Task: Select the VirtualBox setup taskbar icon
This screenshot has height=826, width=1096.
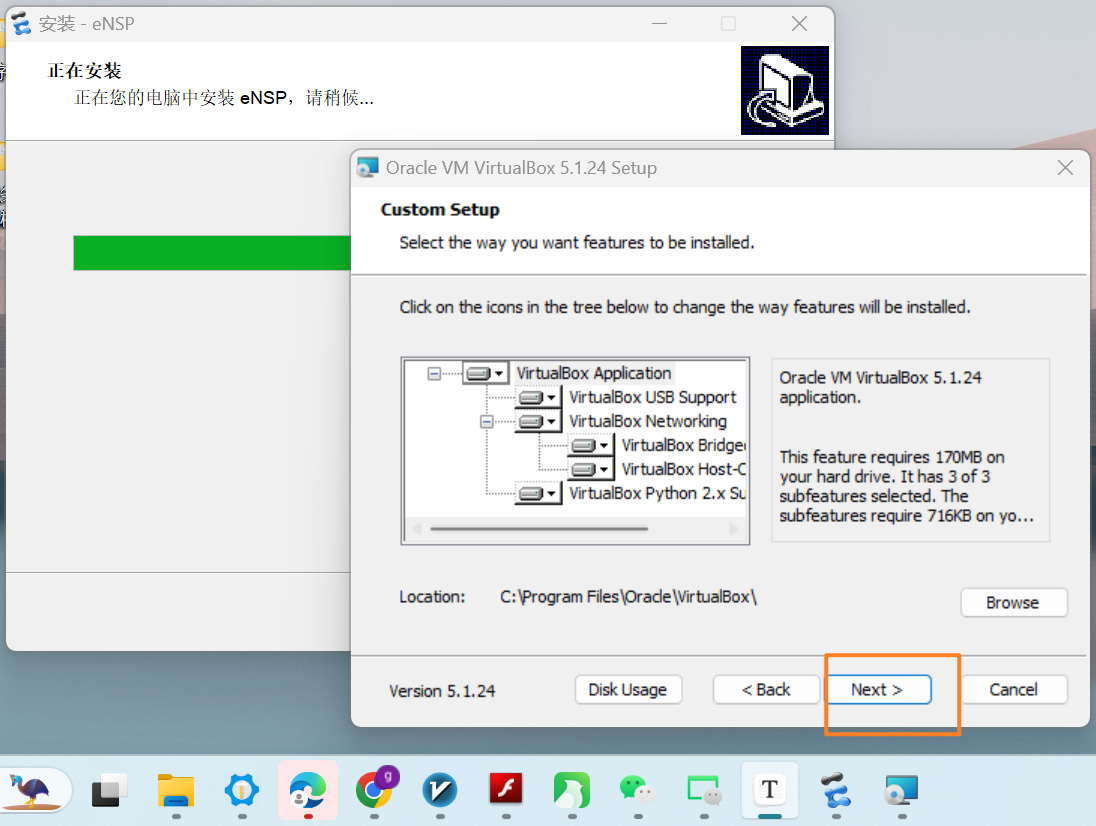Action: [x=901, y=791]
